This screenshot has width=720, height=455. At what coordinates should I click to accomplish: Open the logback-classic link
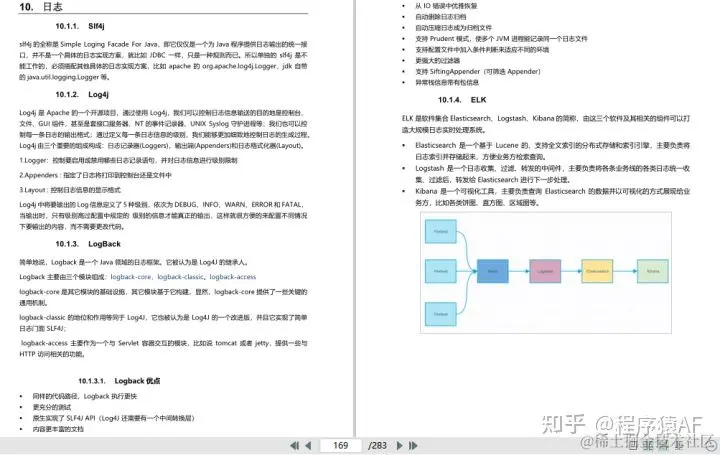(180, 277)
